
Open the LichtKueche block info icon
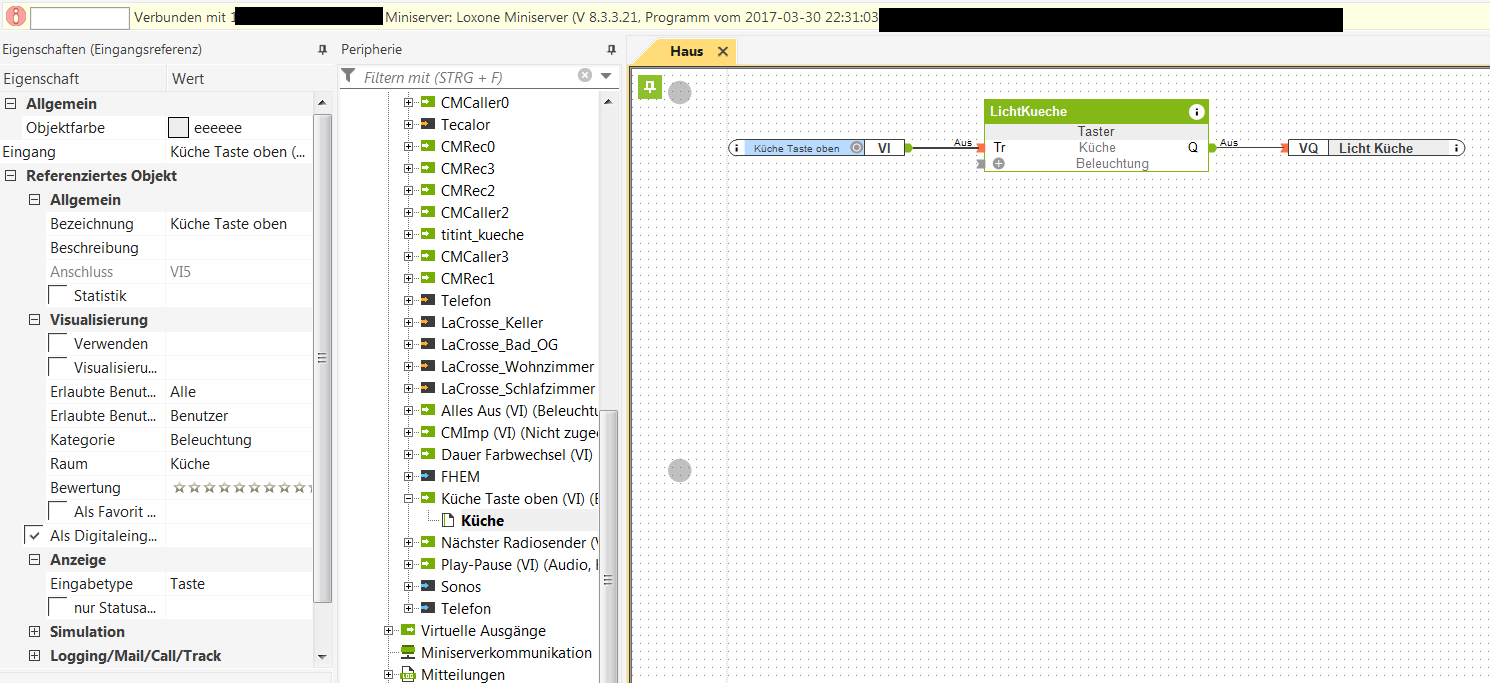1196,112
